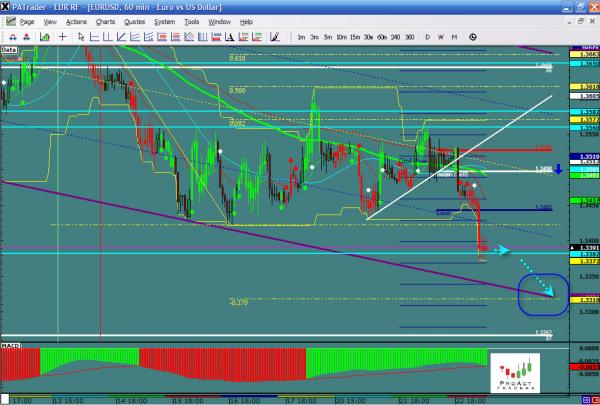The height and width of the screenshot is (405, 600).
Task: Toggle the Daily 'D' timeframe
Action: (427, 36)
